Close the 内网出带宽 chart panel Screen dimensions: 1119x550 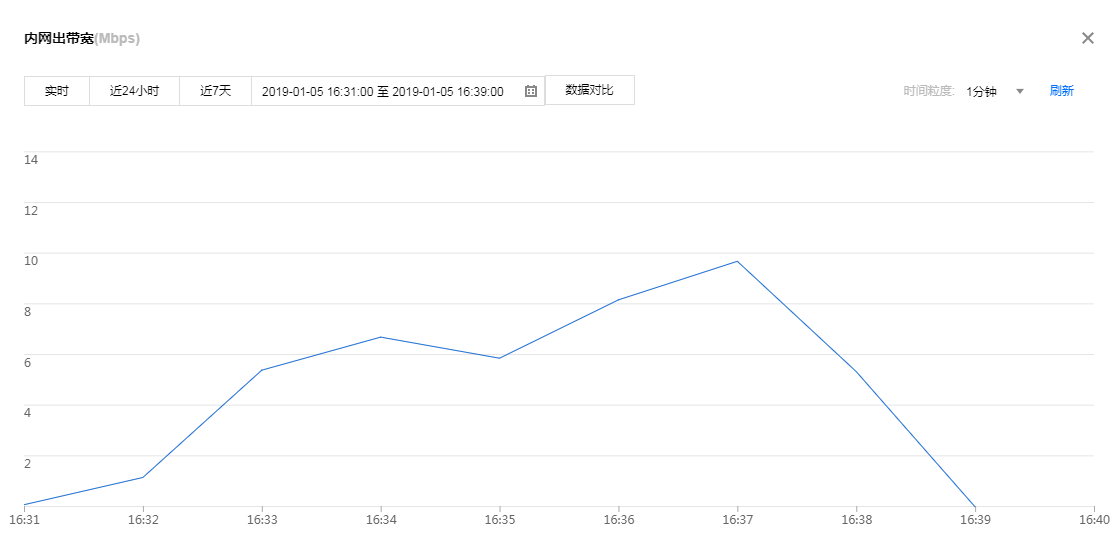coord(1088,38)
